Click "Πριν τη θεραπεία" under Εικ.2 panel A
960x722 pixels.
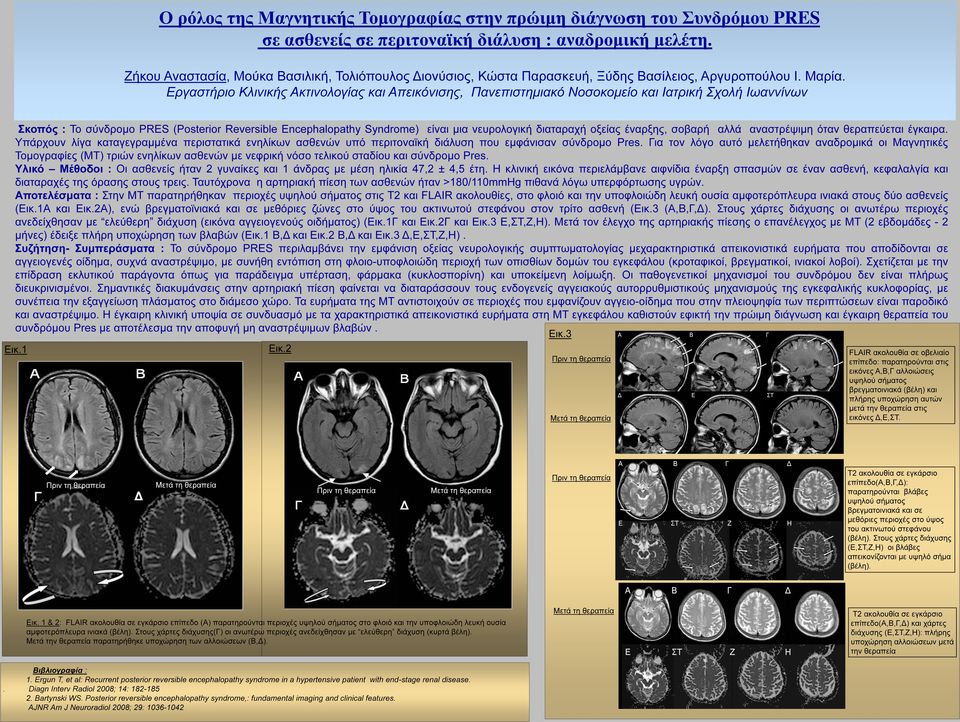pyautogui.click(x=347, y=490)
